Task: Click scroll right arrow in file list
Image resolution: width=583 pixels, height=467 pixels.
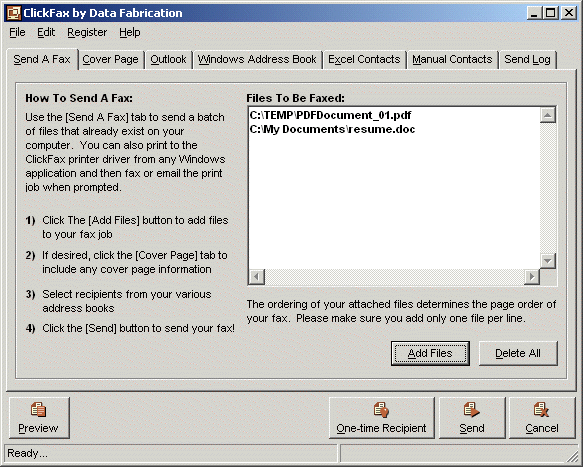Action: point(532,277)
